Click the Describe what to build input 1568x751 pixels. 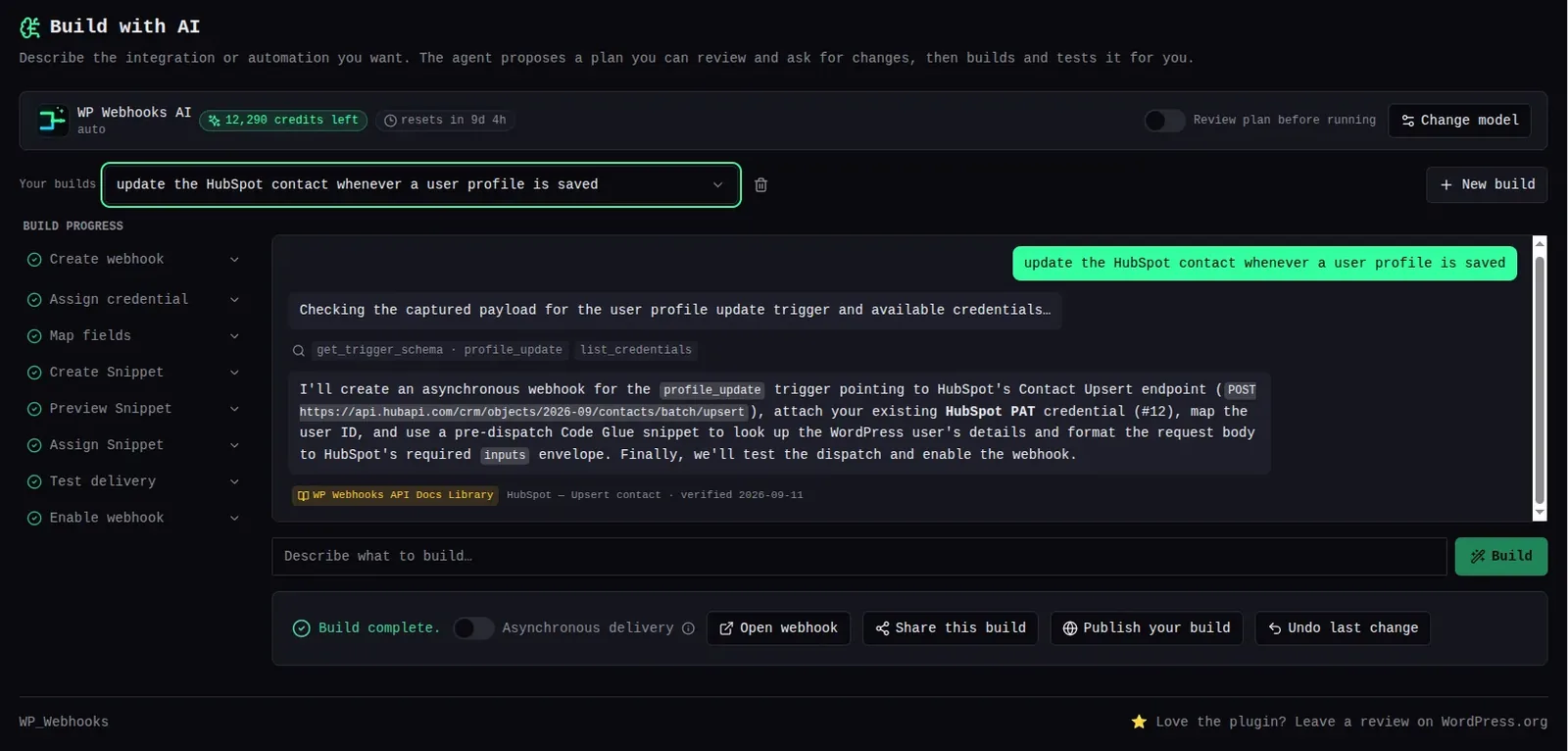pos(858,556)
